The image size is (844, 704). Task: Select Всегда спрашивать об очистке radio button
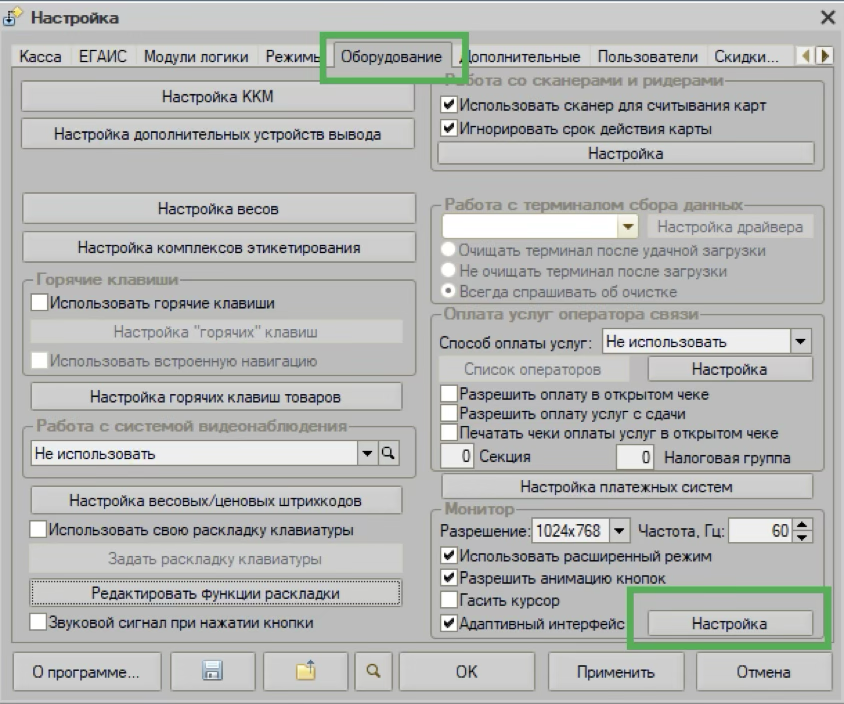tap(448, 291)
